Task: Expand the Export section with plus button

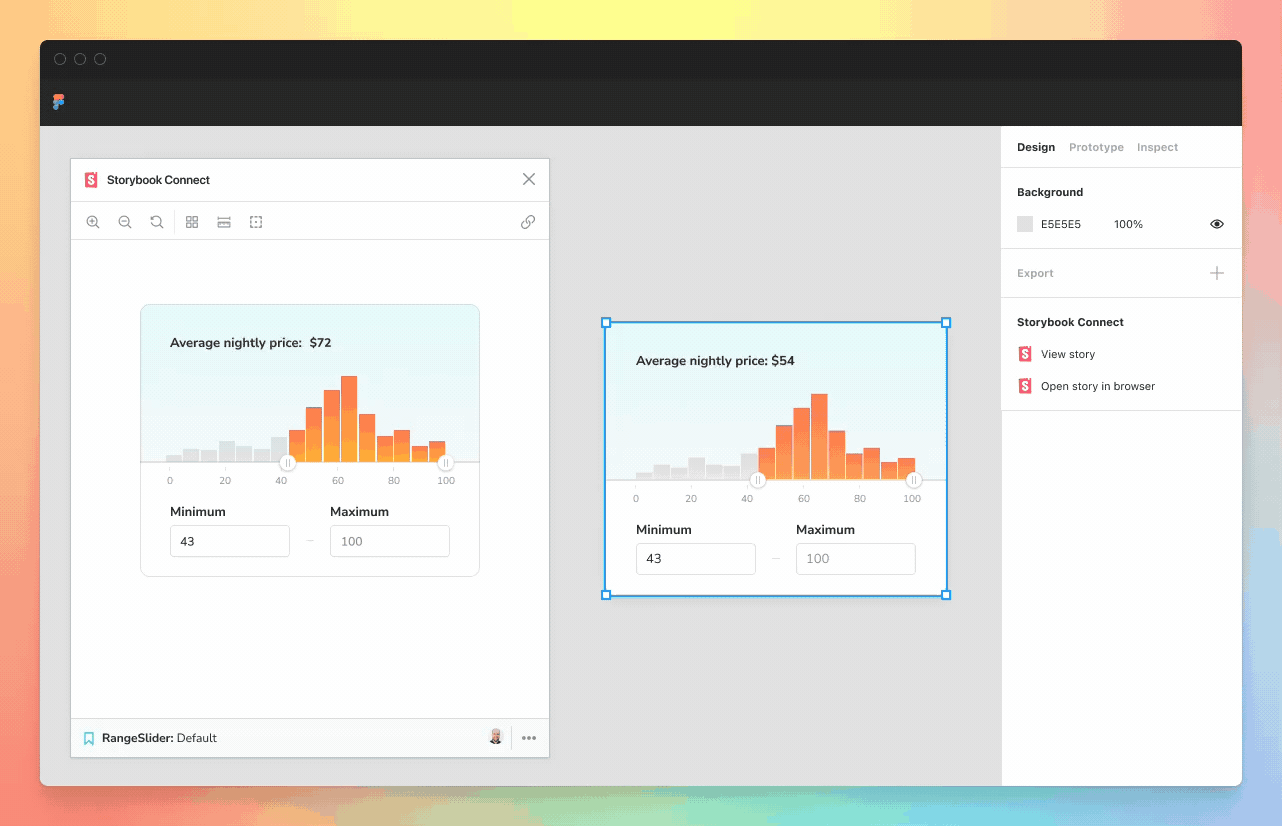Action: click(x=1216, y=272)
